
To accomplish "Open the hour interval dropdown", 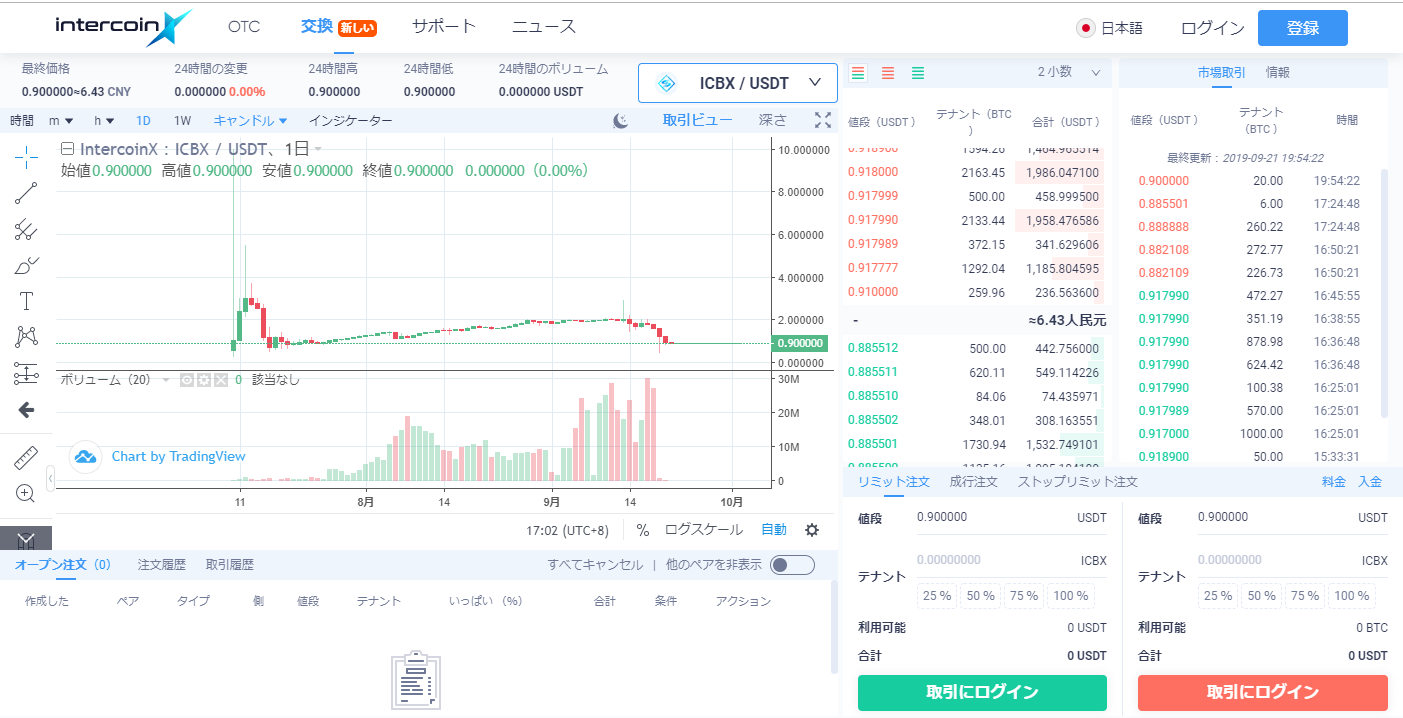I will [104, 121].
